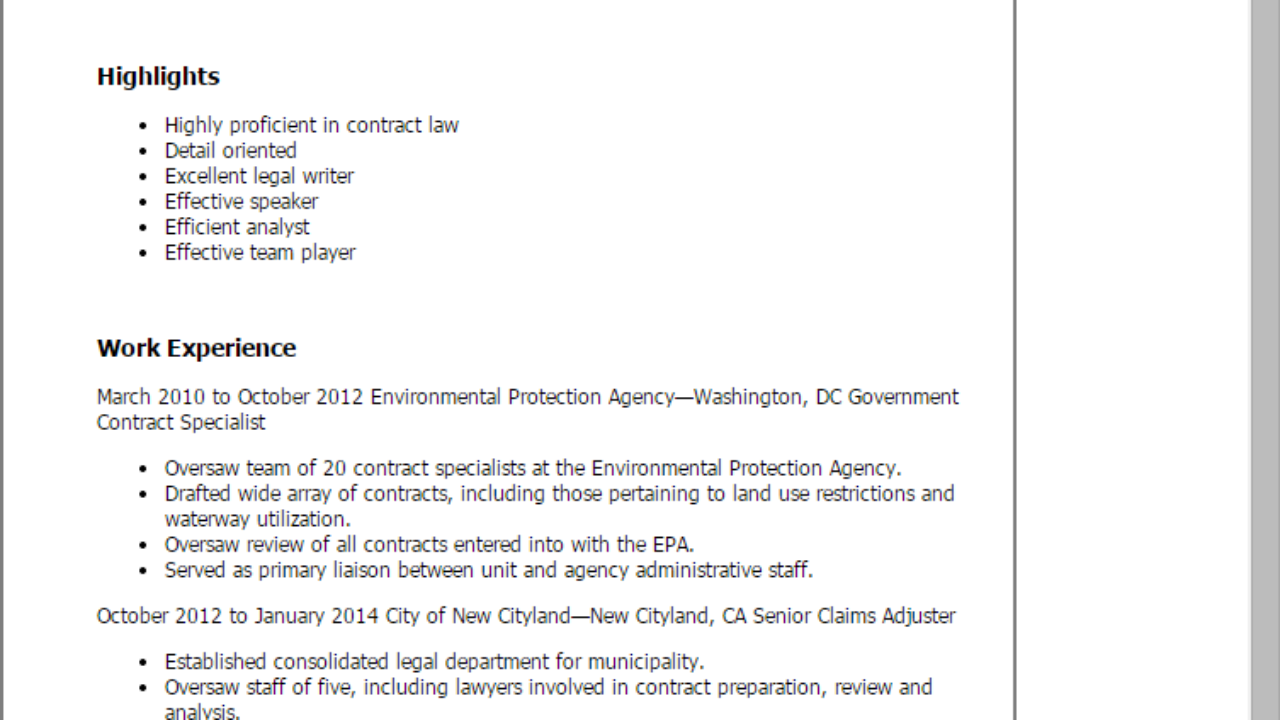Screen dimensions: 1280x720
Task: Click the 'Effective speaker' bullet item
Action: (x=241, y=201)
